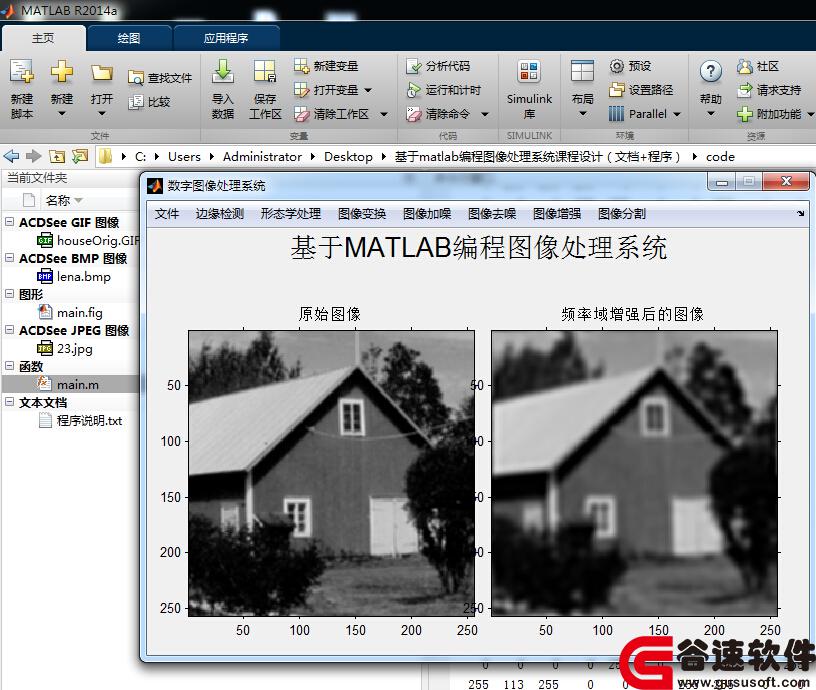Viewport: 816px width, 690px height.
Task: Open the 图像去噪 menu
Action: click(492, 213)
